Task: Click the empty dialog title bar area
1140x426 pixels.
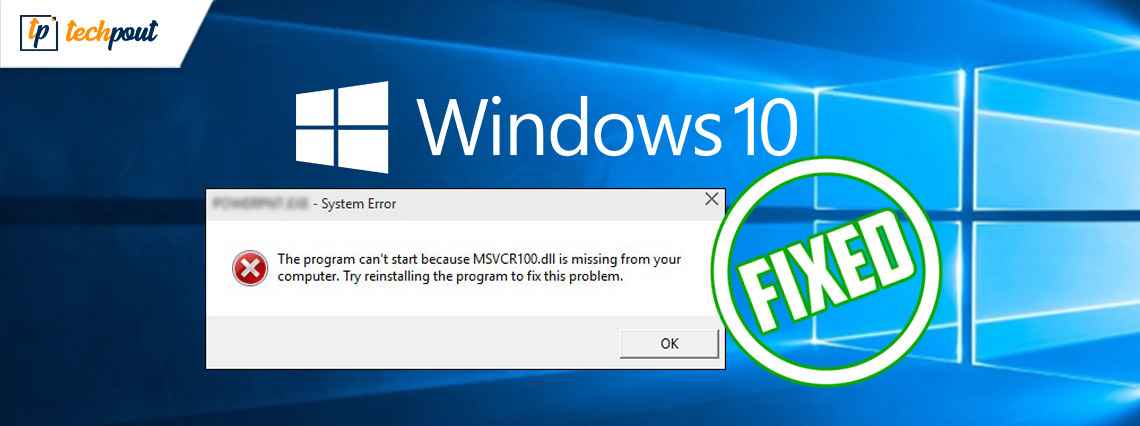Action: [x=547, y=204]
